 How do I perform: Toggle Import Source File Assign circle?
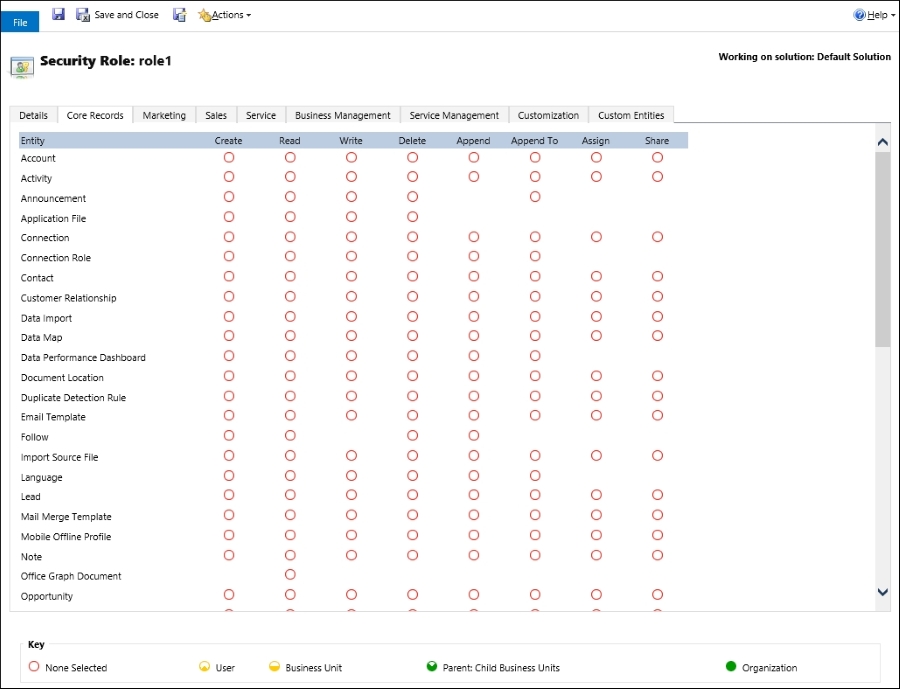coord(596,455)
